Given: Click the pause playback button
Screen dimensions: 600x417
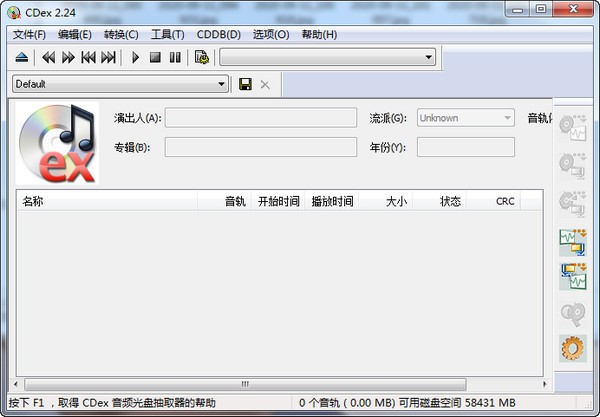Looking at the screenshot, I should pos(175,58).
